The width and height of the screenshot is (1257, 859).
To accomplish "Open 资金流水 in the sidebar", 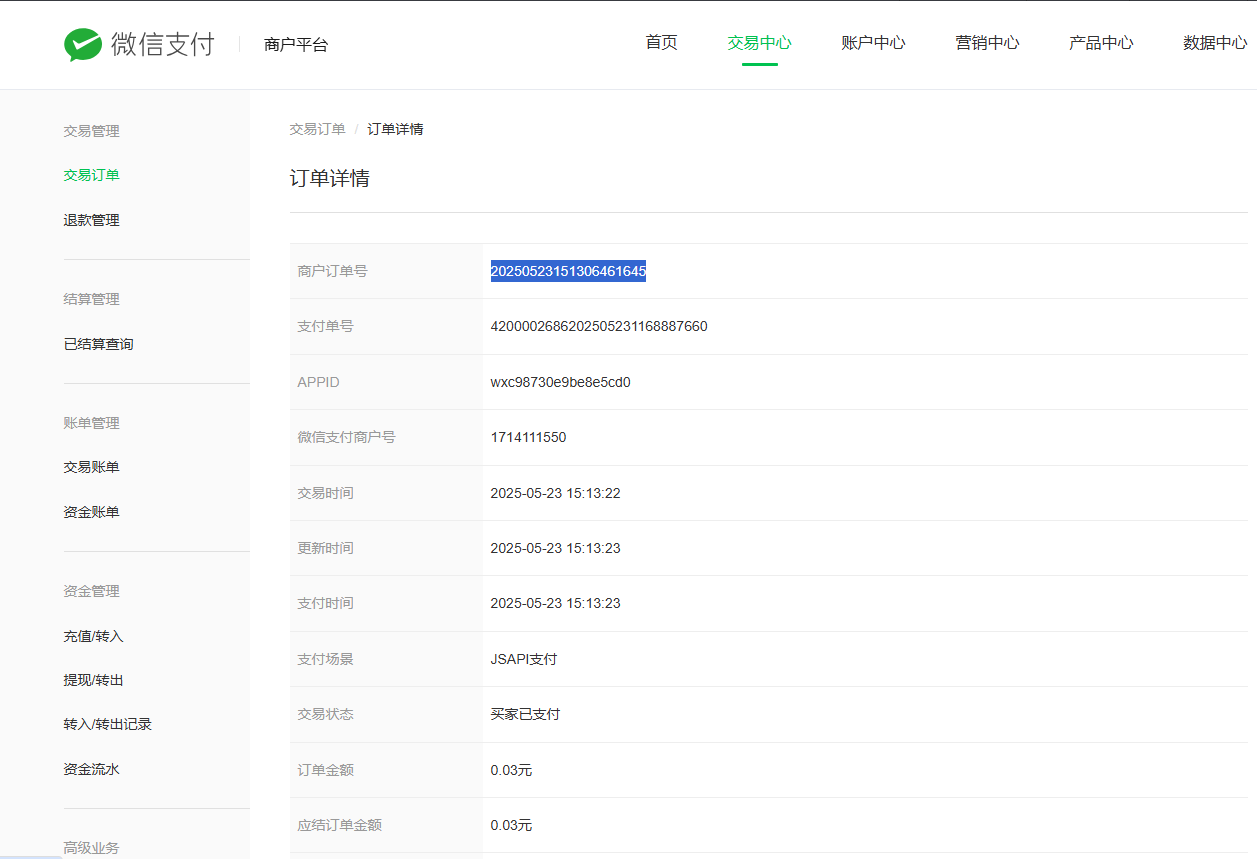I will point(92,769).
